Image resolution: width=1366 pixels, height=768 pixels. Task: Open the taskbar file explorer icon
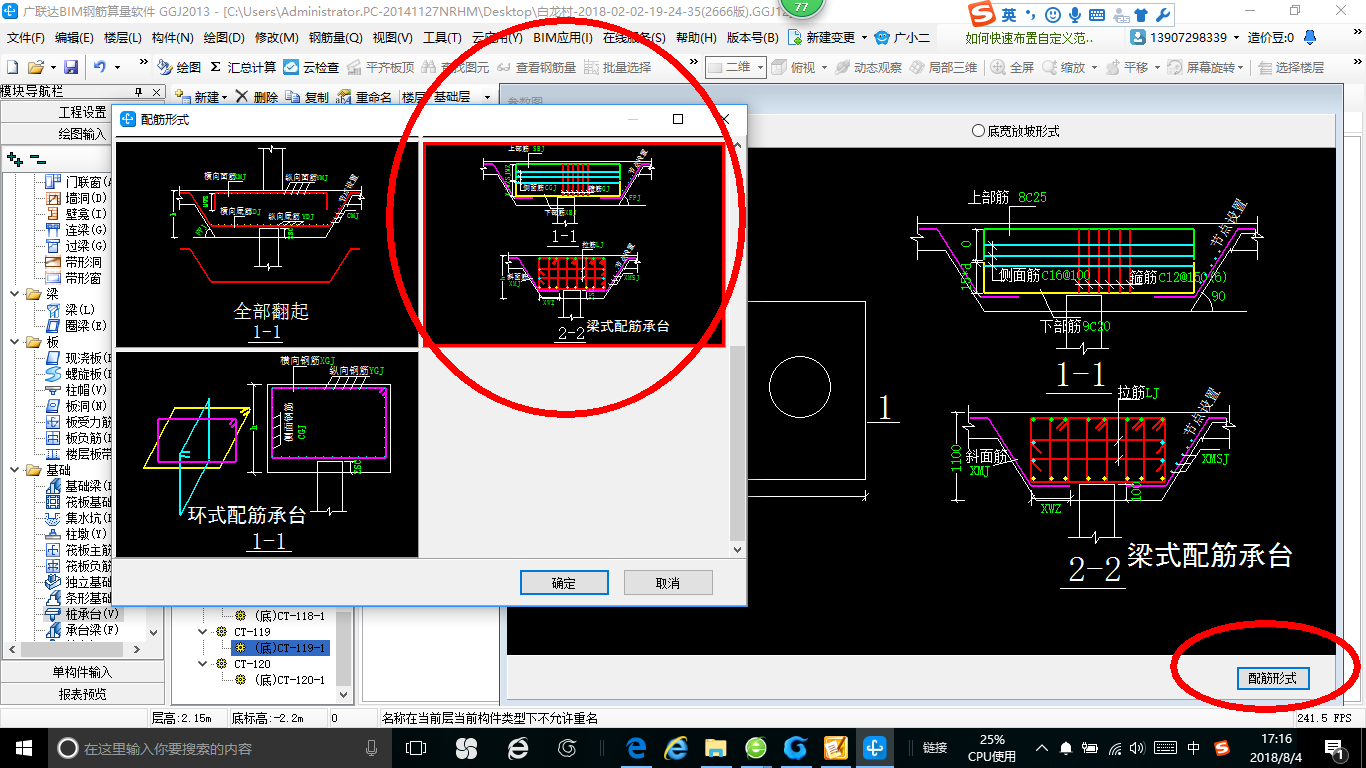coord(715,748)
